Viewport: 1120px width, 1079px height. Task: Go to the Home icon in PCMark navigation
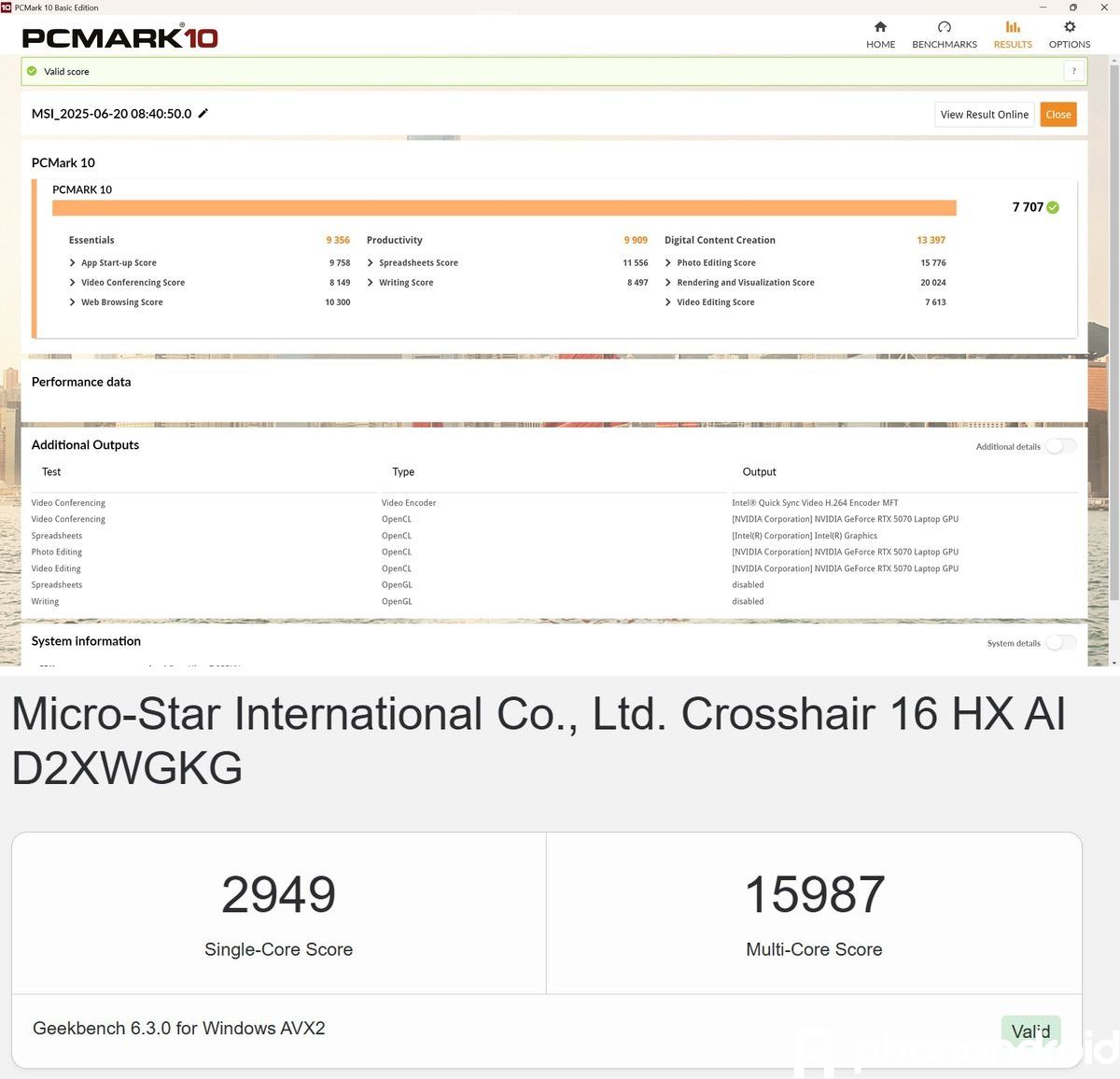[x=880, y=27]
